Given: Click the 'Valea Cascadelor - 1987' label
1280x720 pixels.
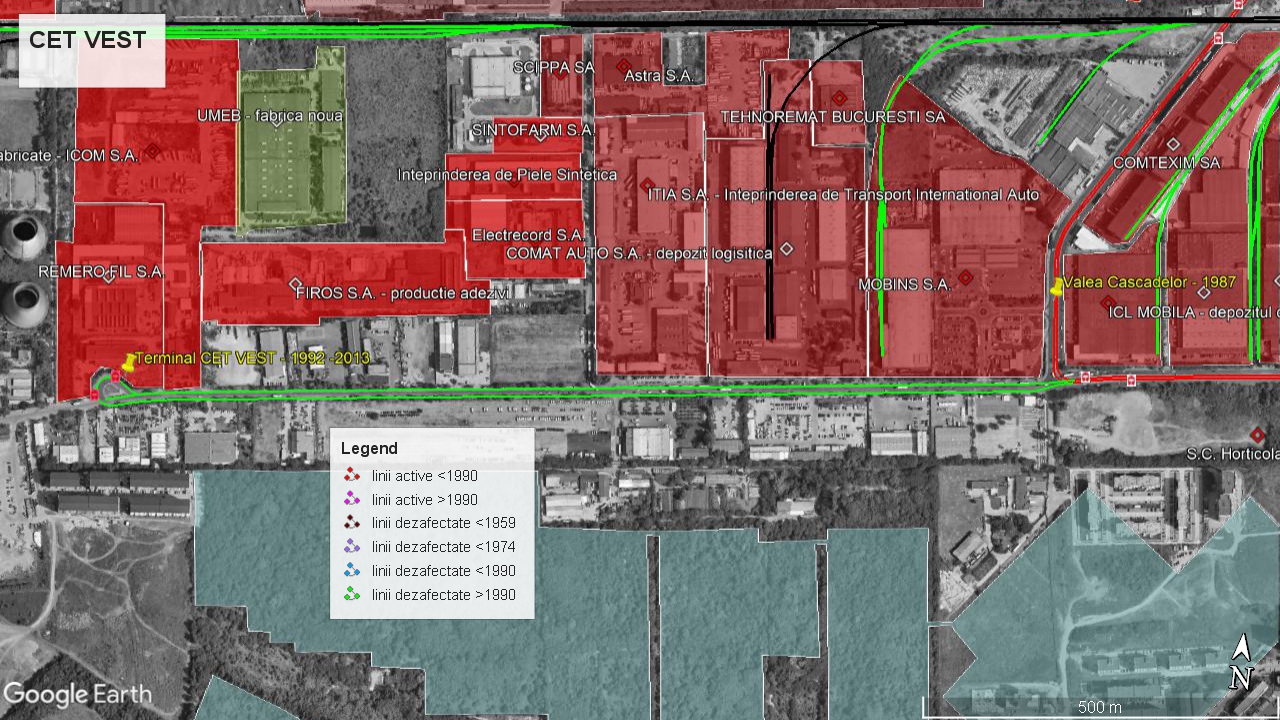Looking at the screenshot, I should coord(1150,282).
